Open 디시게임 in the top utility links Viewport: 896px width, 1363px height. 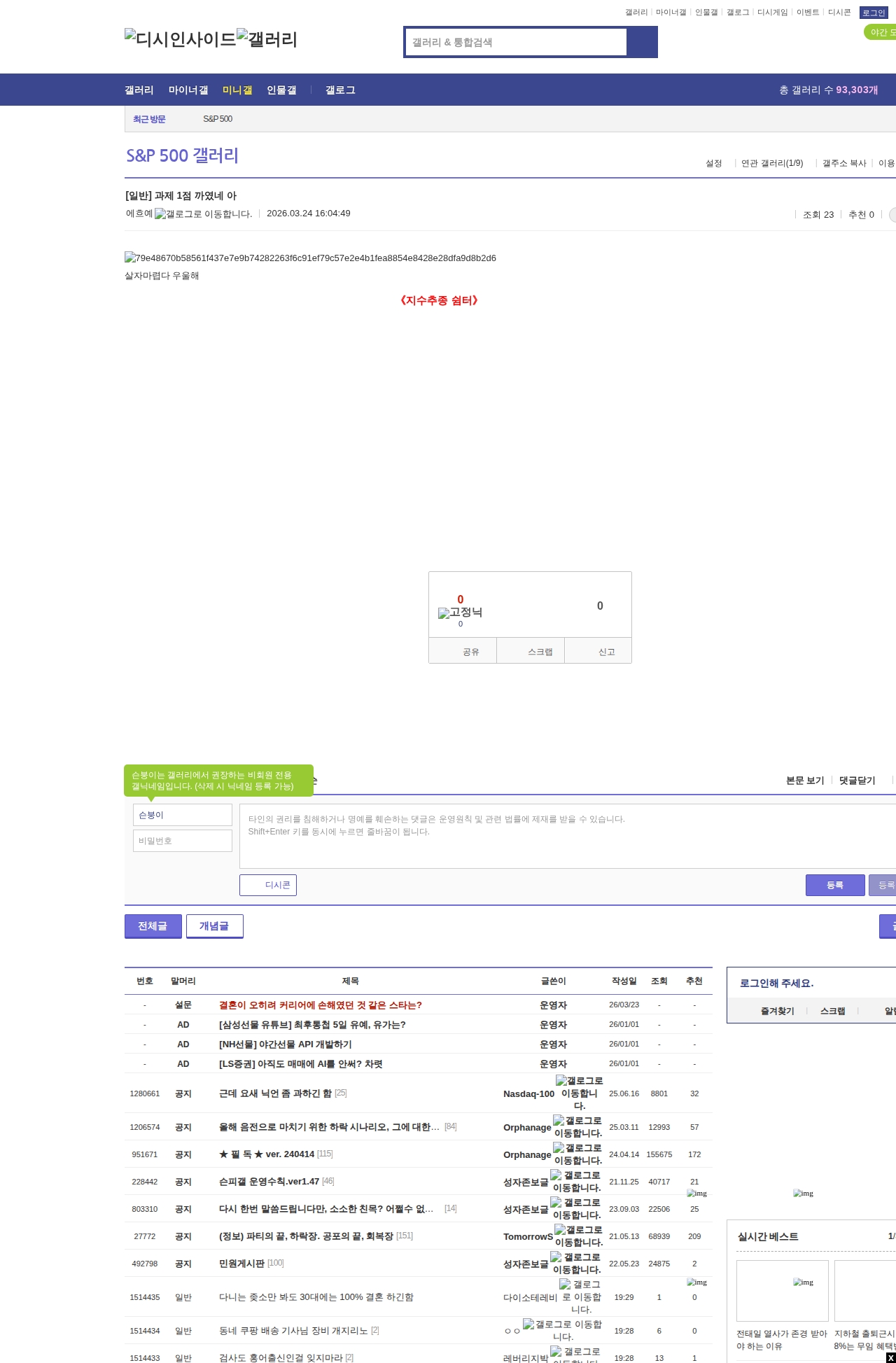(x=773, y=13)
